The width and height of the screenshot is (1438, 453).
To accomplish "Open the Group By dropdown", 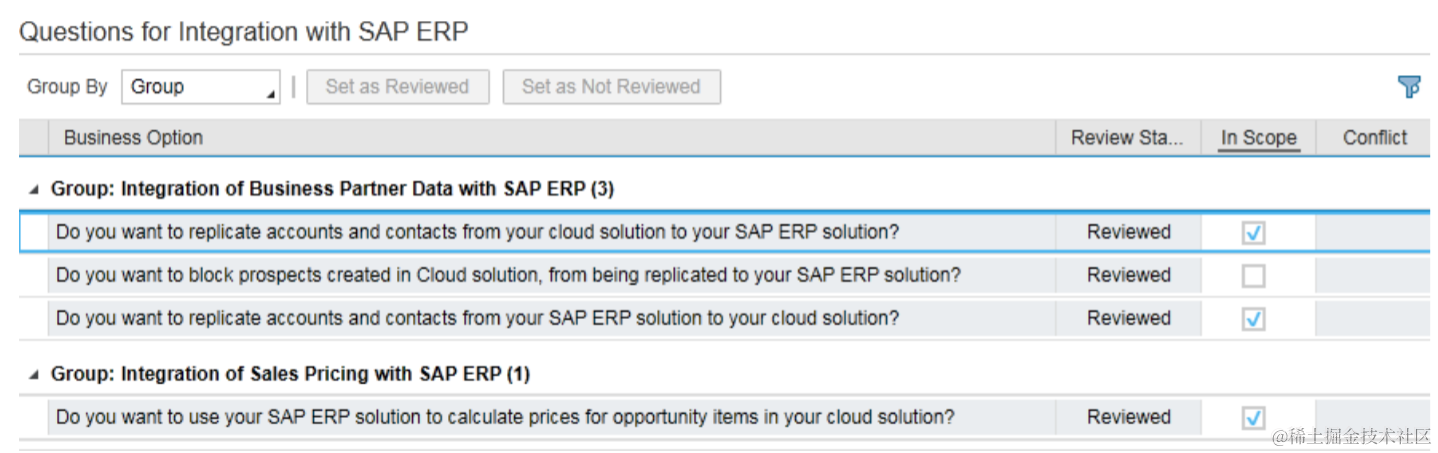I will tap(201, 87).
